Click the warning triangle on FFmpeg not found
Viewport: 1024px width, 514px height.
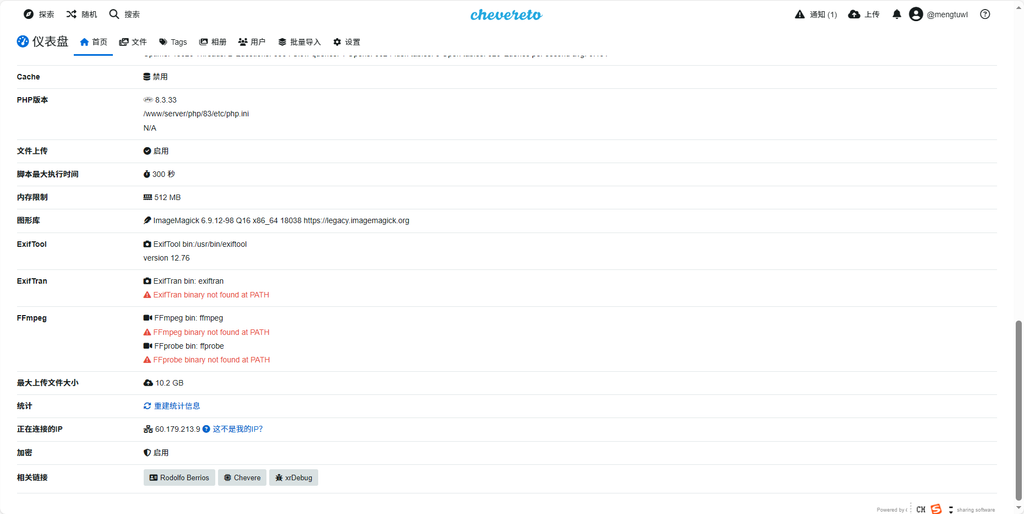[x=147, y=332]
